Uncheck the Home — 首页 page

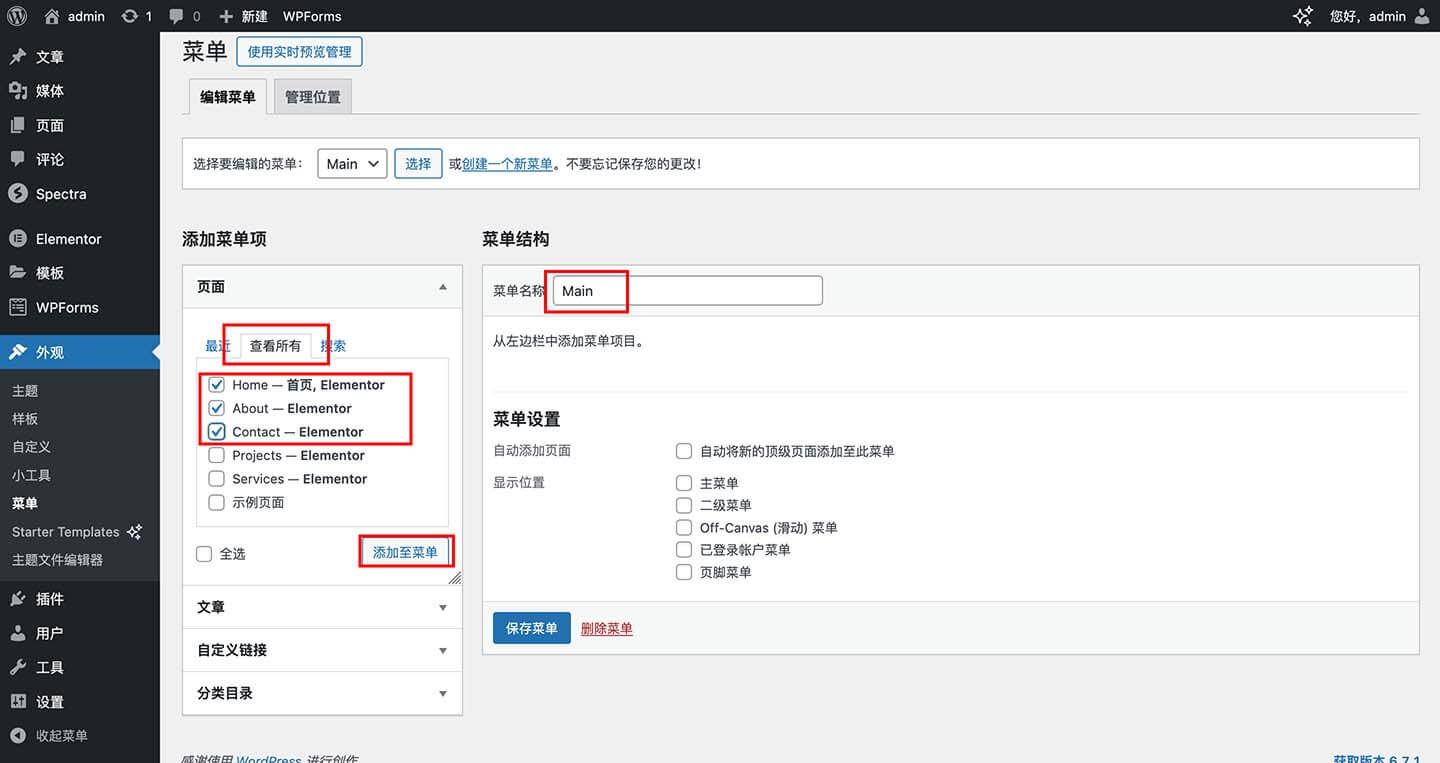click(216, 385)
